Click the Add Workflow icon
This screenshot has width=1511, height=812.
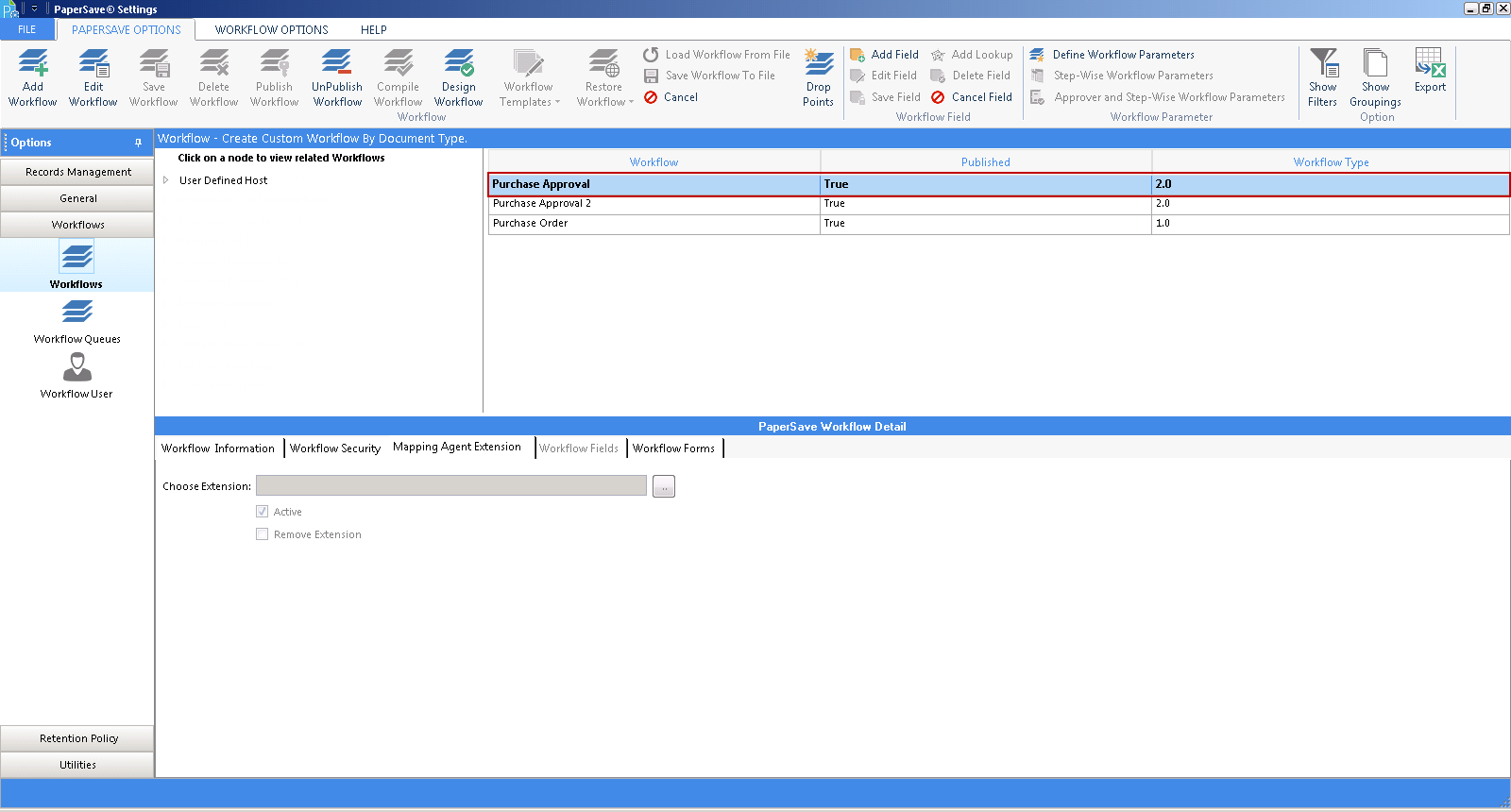tap(33, 77)
